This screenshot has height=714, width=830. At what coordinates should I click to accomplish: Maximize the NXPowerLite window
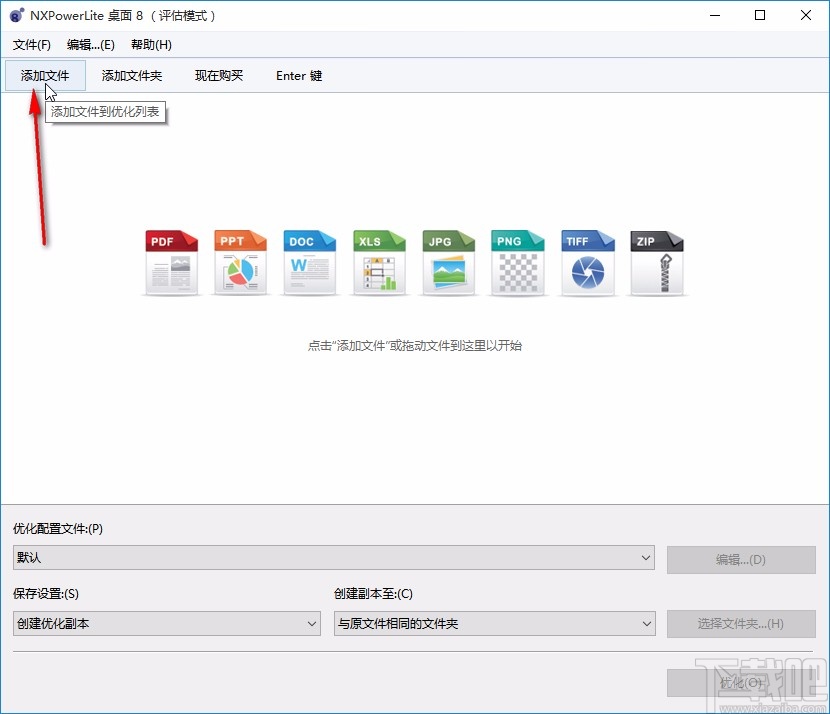pyautogui.click(x=760, y=15)
